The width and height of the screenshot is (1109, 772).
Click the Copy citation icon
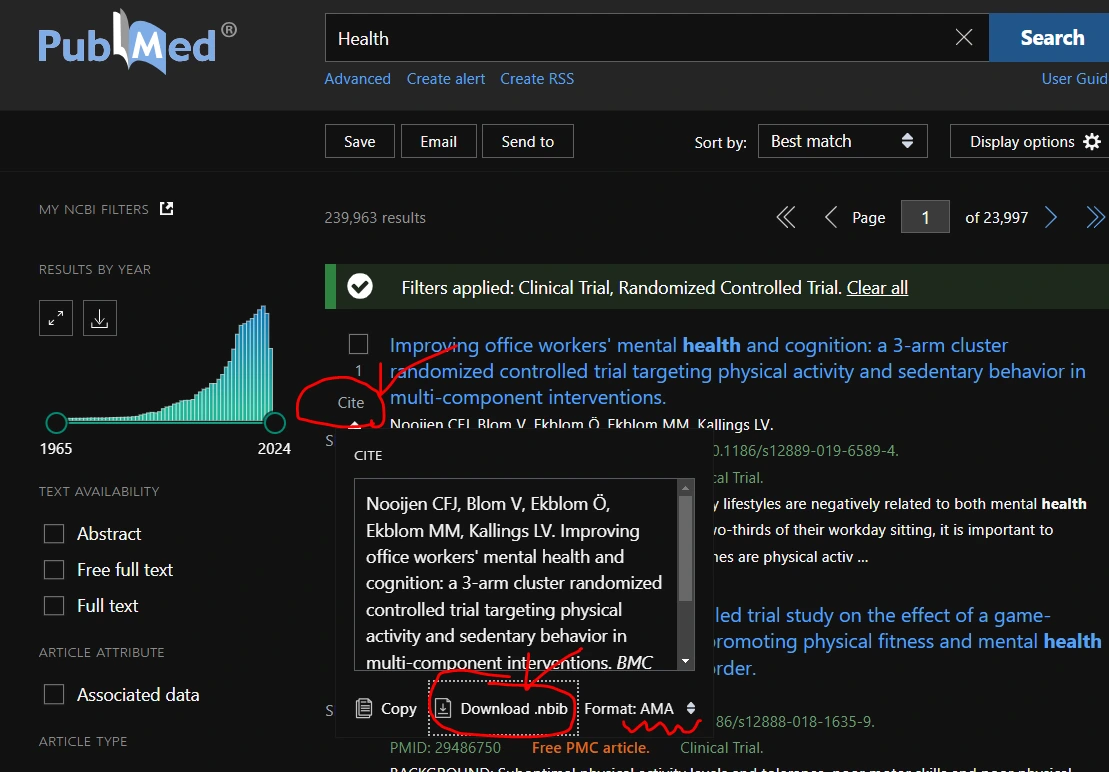(x=364, y=708)
